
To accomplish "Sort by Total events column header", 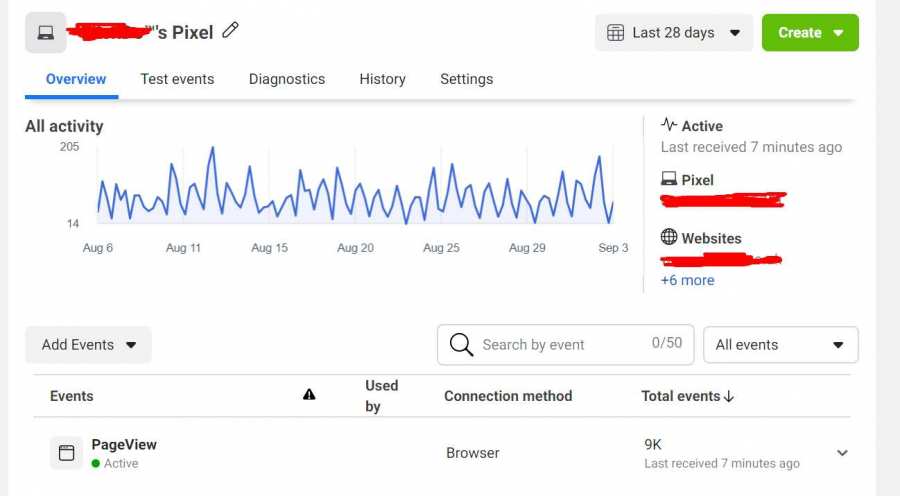I will point(688,396).
